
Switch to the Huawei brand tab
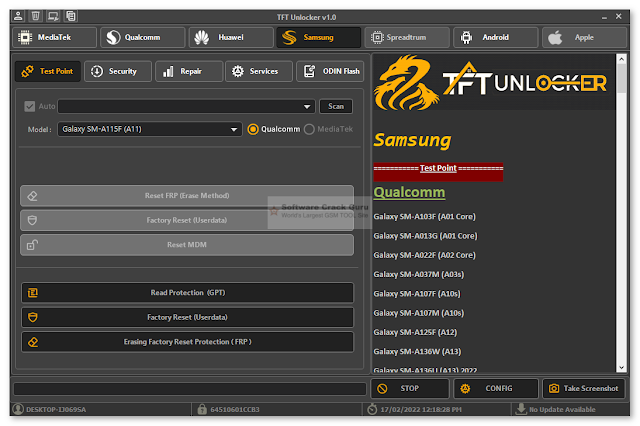point(231,38)
